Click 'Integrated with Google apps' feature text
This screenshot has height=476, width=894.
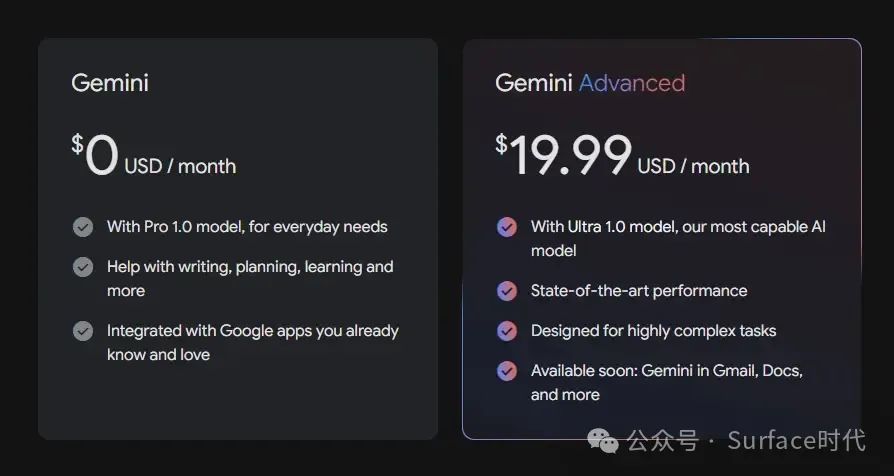(x=252, y=331)
